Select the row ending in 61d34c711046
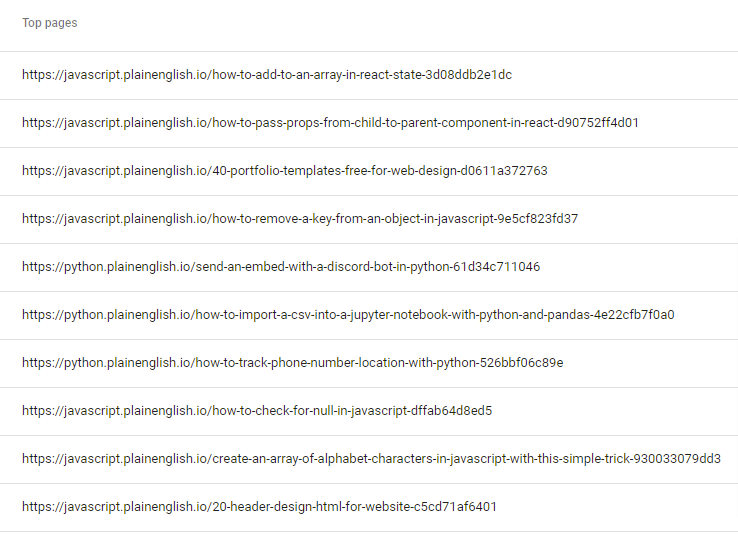 (369, 267)
